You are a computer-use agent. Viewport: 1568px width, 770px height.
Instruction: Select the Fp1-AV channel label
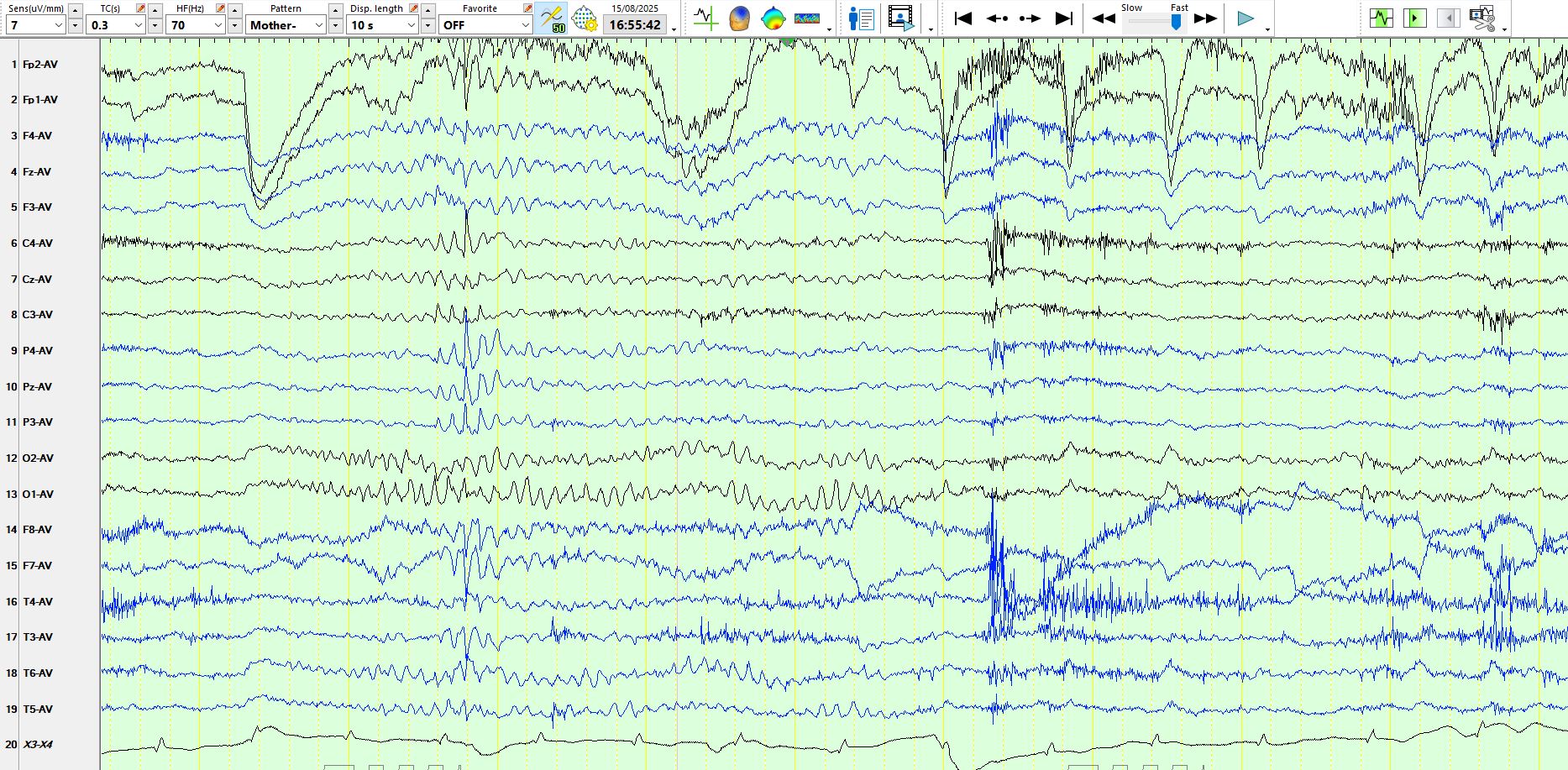coord(40,99)
